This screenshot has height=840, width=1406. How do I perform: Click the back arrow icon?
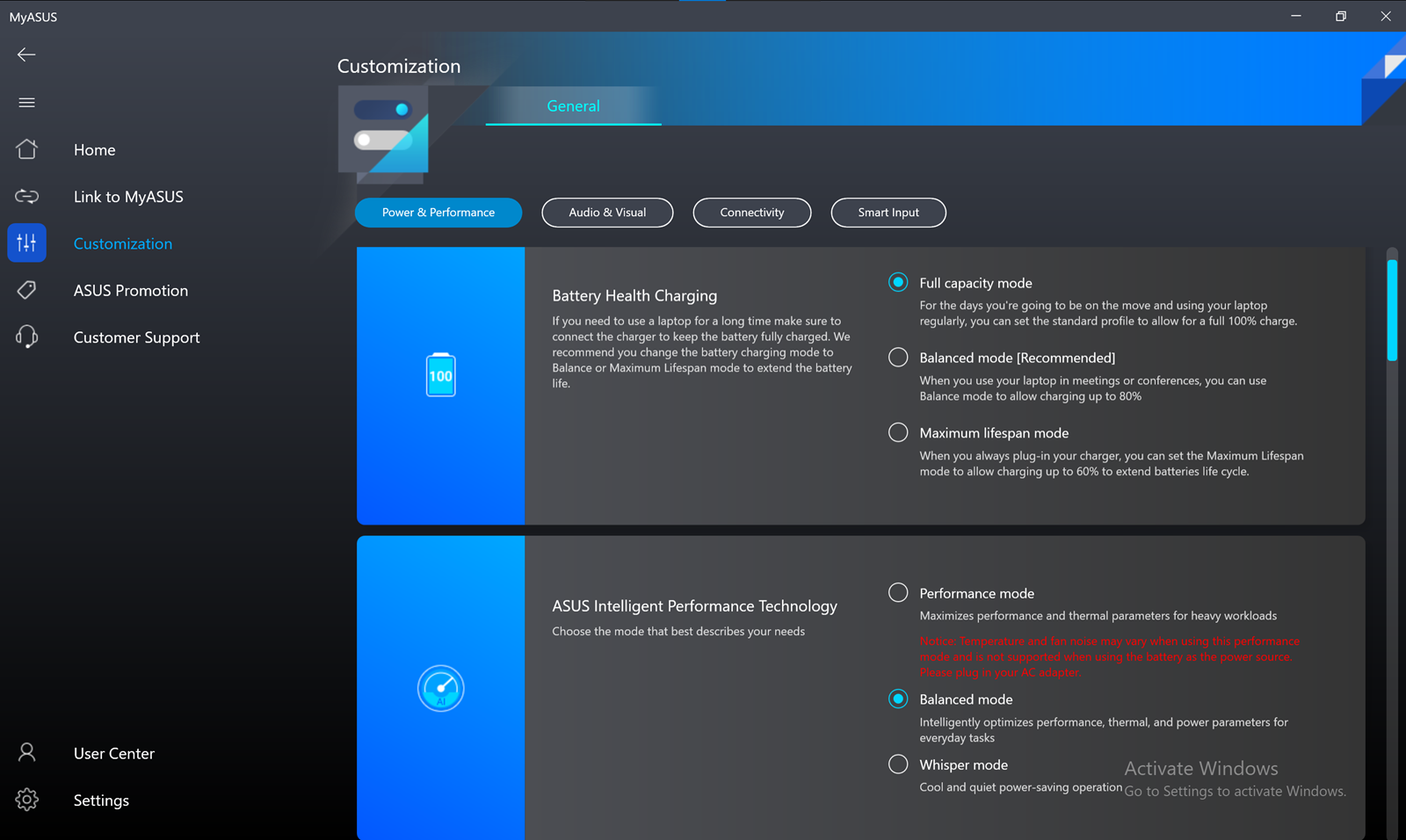pos(26,54)
